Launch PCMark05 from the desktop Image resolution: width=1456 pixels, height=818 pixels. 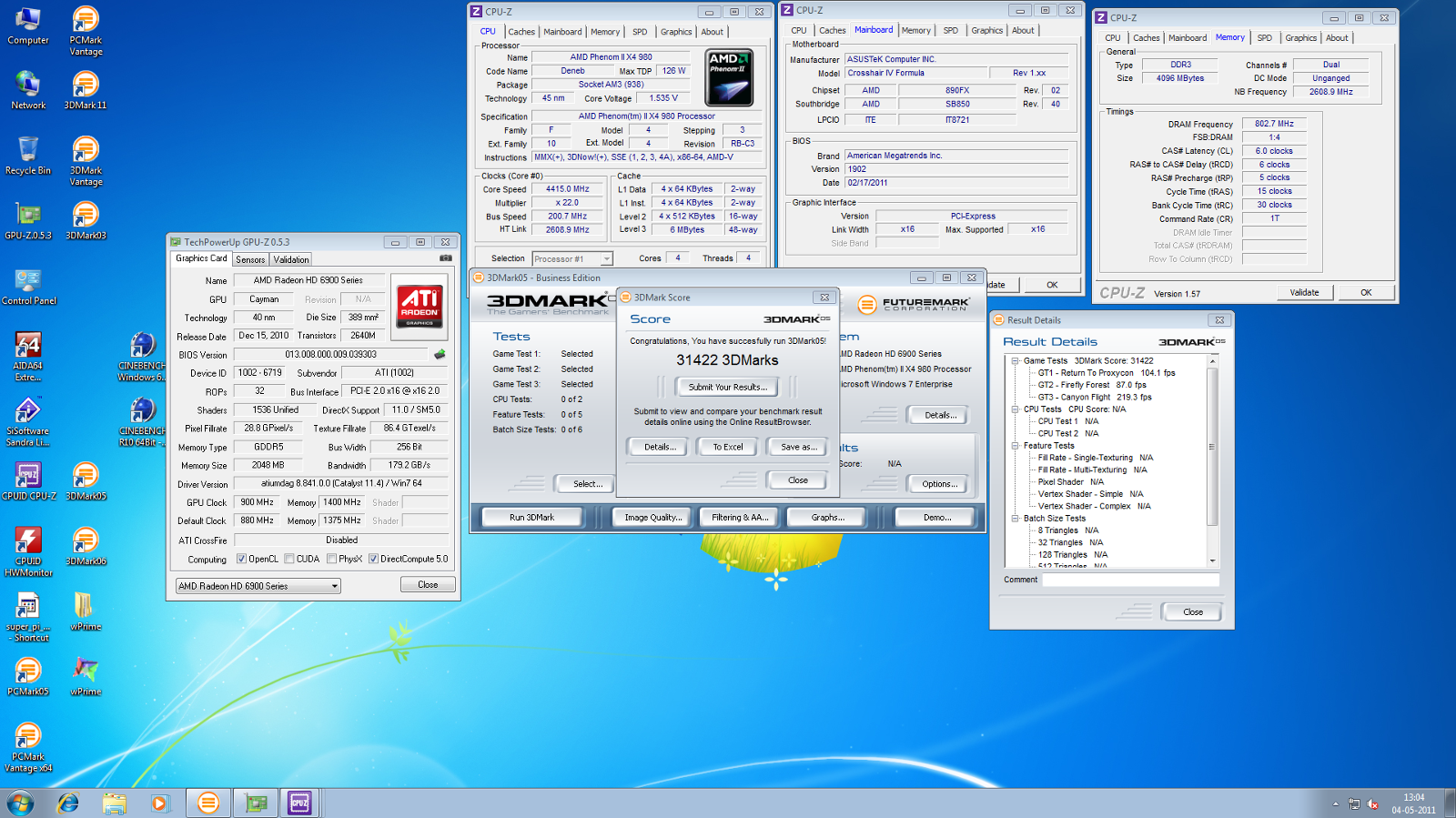coord(28,677)
